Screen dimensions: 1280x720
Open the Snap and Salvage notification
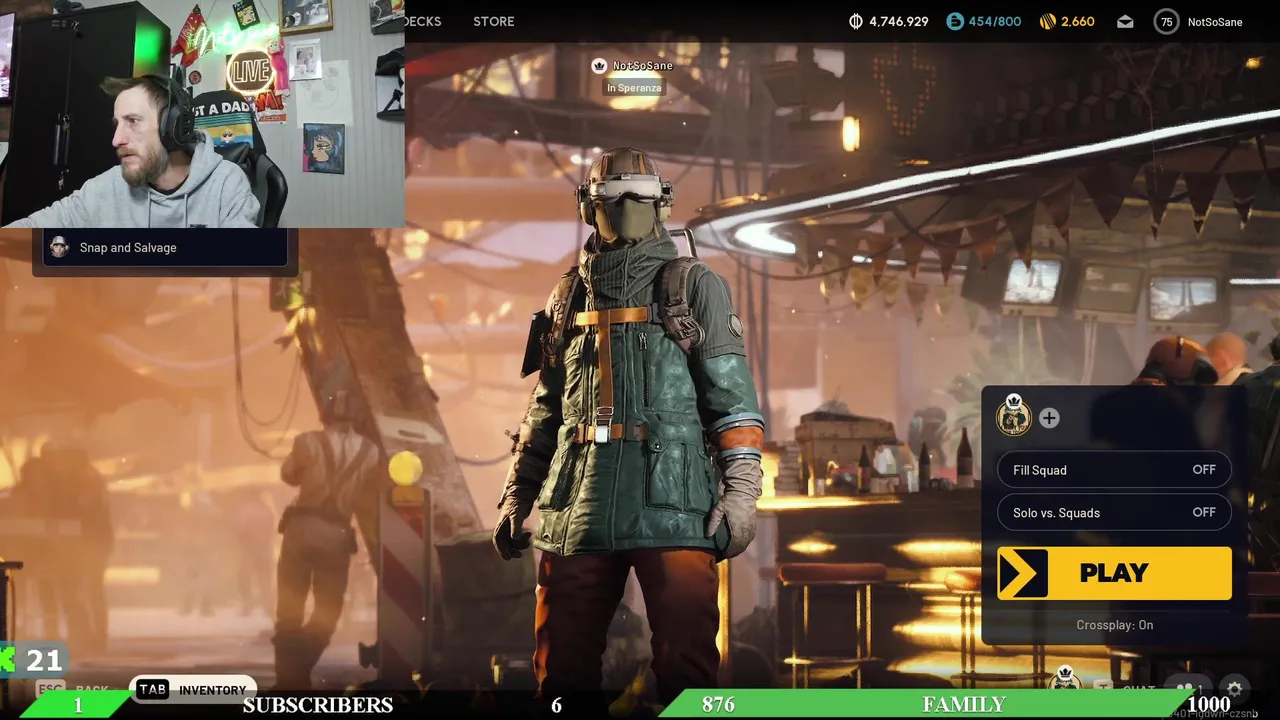point(165,248)
